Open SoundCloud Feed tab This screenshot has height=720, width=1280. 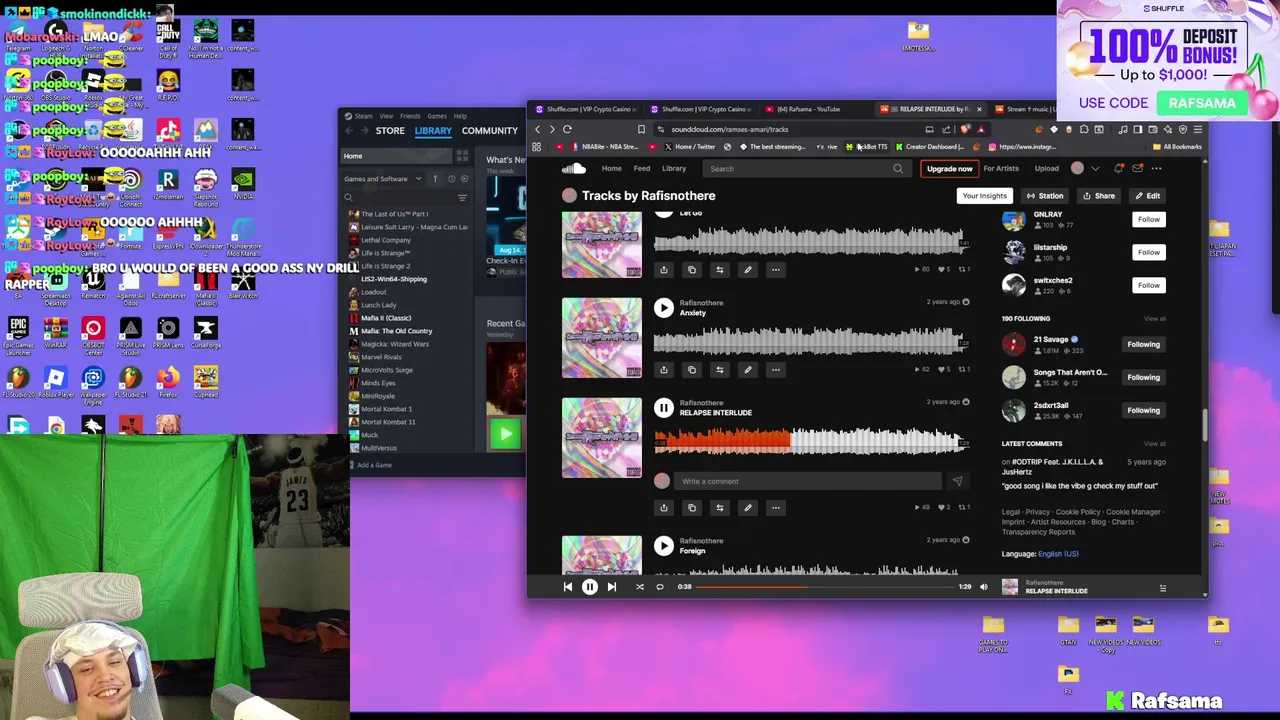[x=642, y=169]
